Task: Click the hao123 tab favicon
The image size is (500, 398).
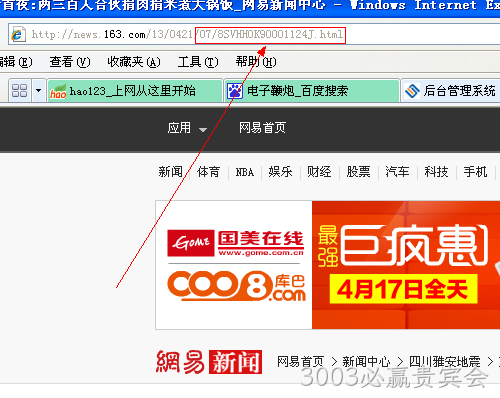Action: tap(58, 91)
